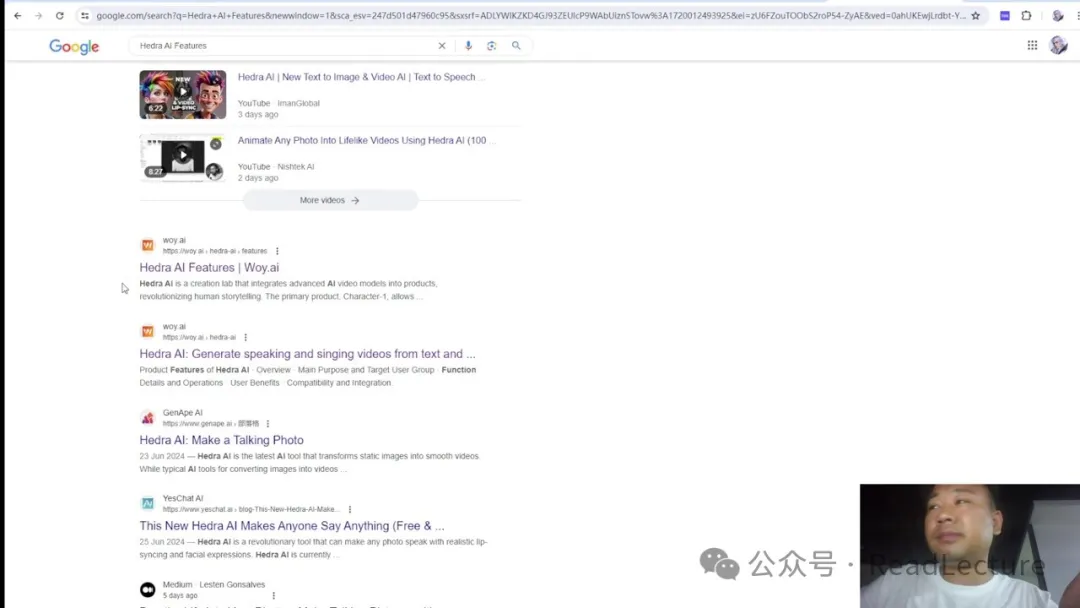Screen dimensions: 1080x608
Task: Open the Google apps grid
Action: [x=1032, y=45]
